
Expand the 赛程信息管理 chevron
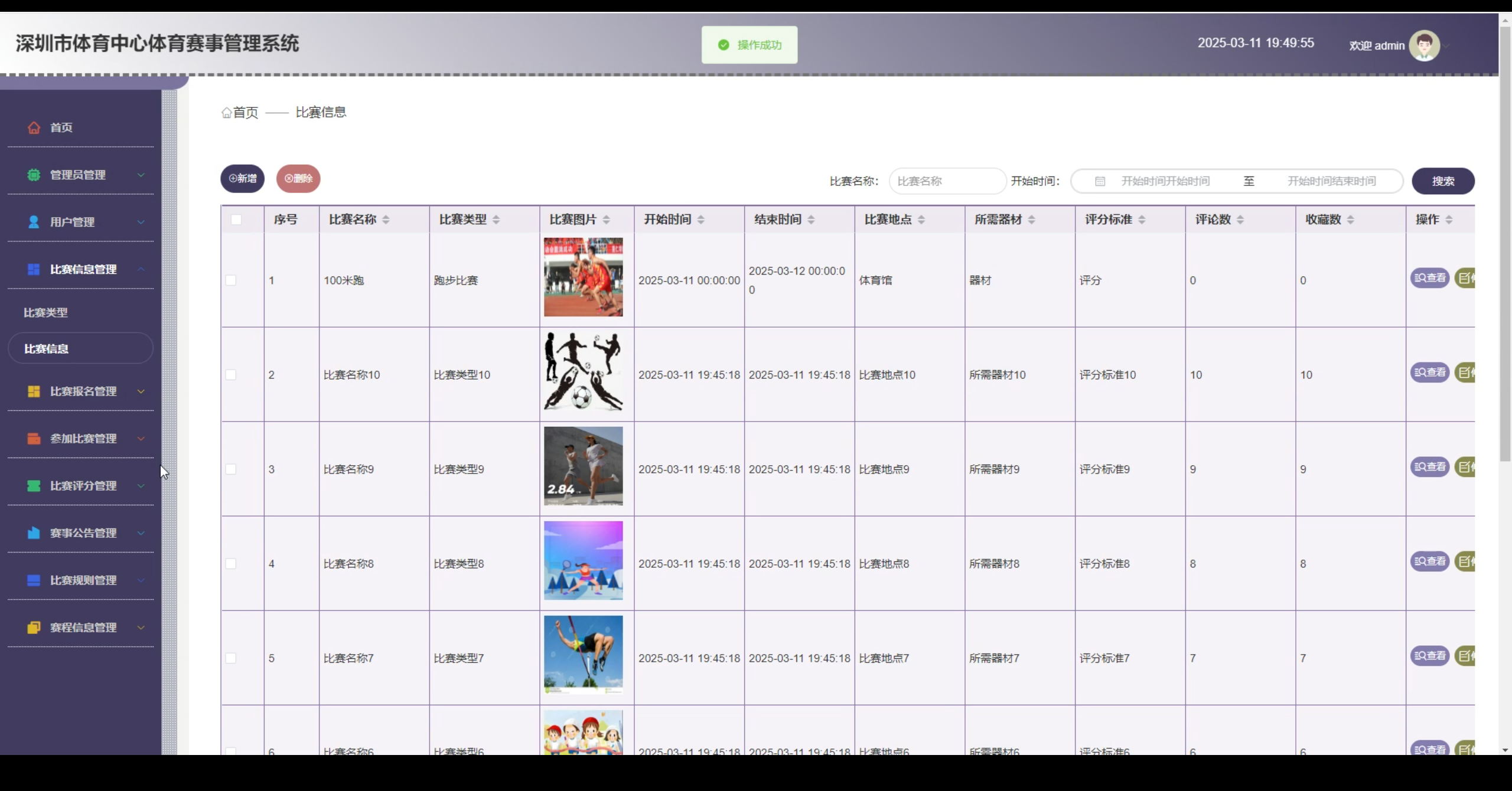point(141,627)
